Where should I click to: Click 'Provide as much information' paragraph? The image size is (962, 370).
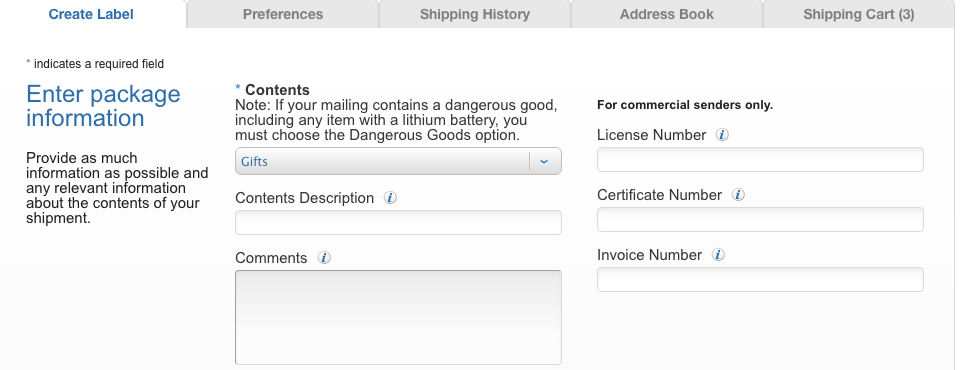117,188
